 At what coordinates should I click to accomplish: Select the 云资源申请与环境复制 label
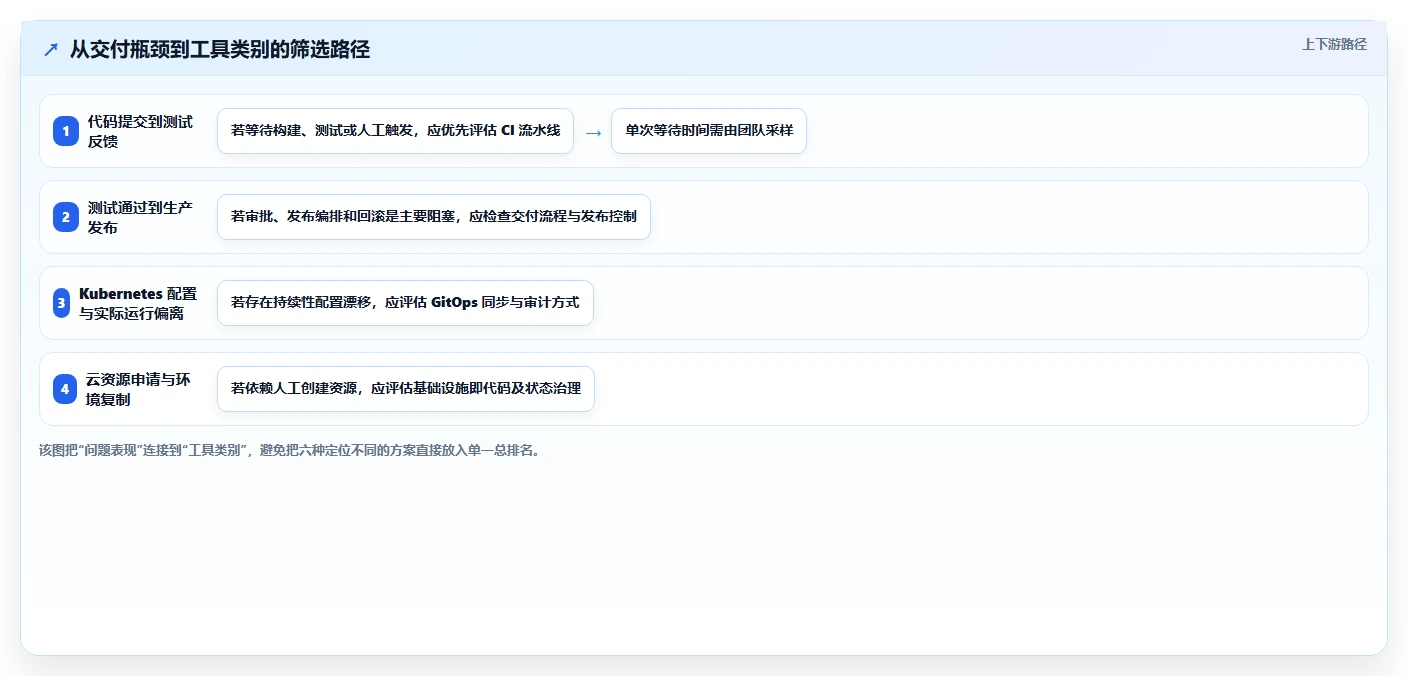138,389
